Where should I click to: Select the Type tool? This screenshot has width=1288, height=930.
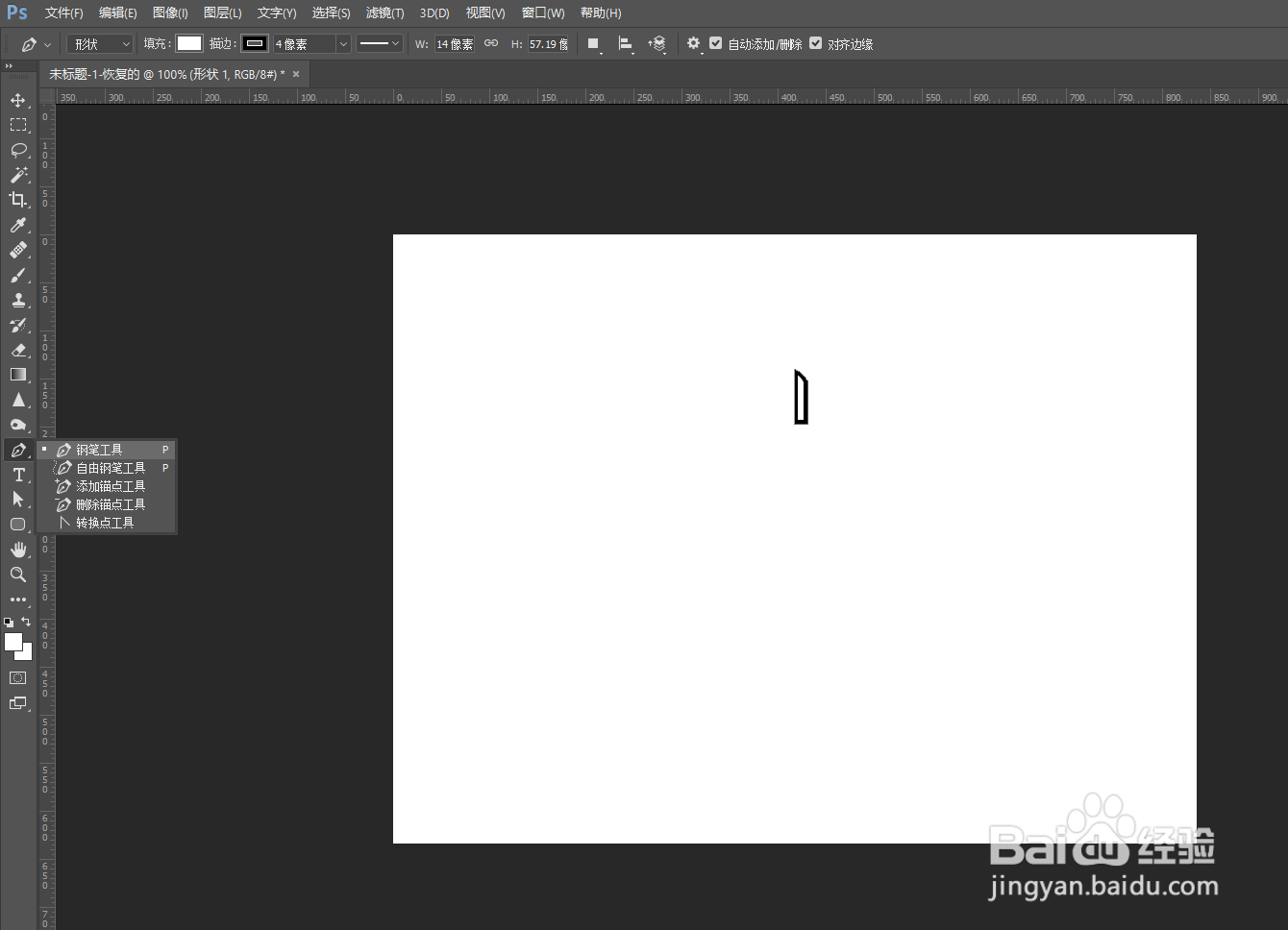point(18,475)
